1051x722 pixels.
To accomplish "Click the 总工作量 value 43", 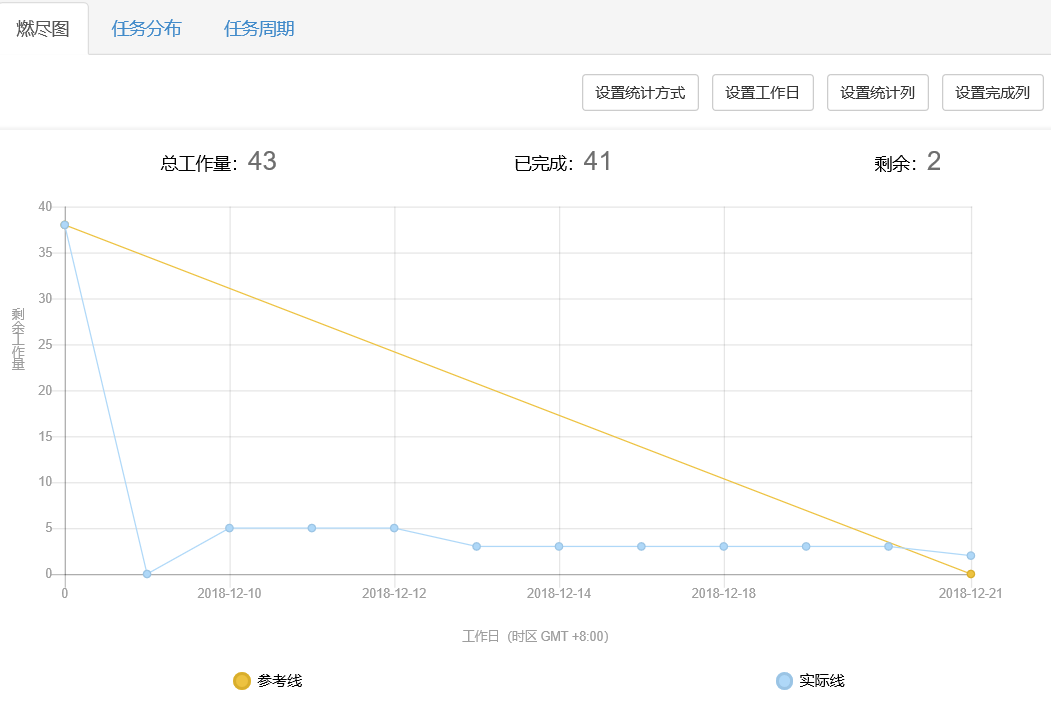I will click(x=262, y=162).
